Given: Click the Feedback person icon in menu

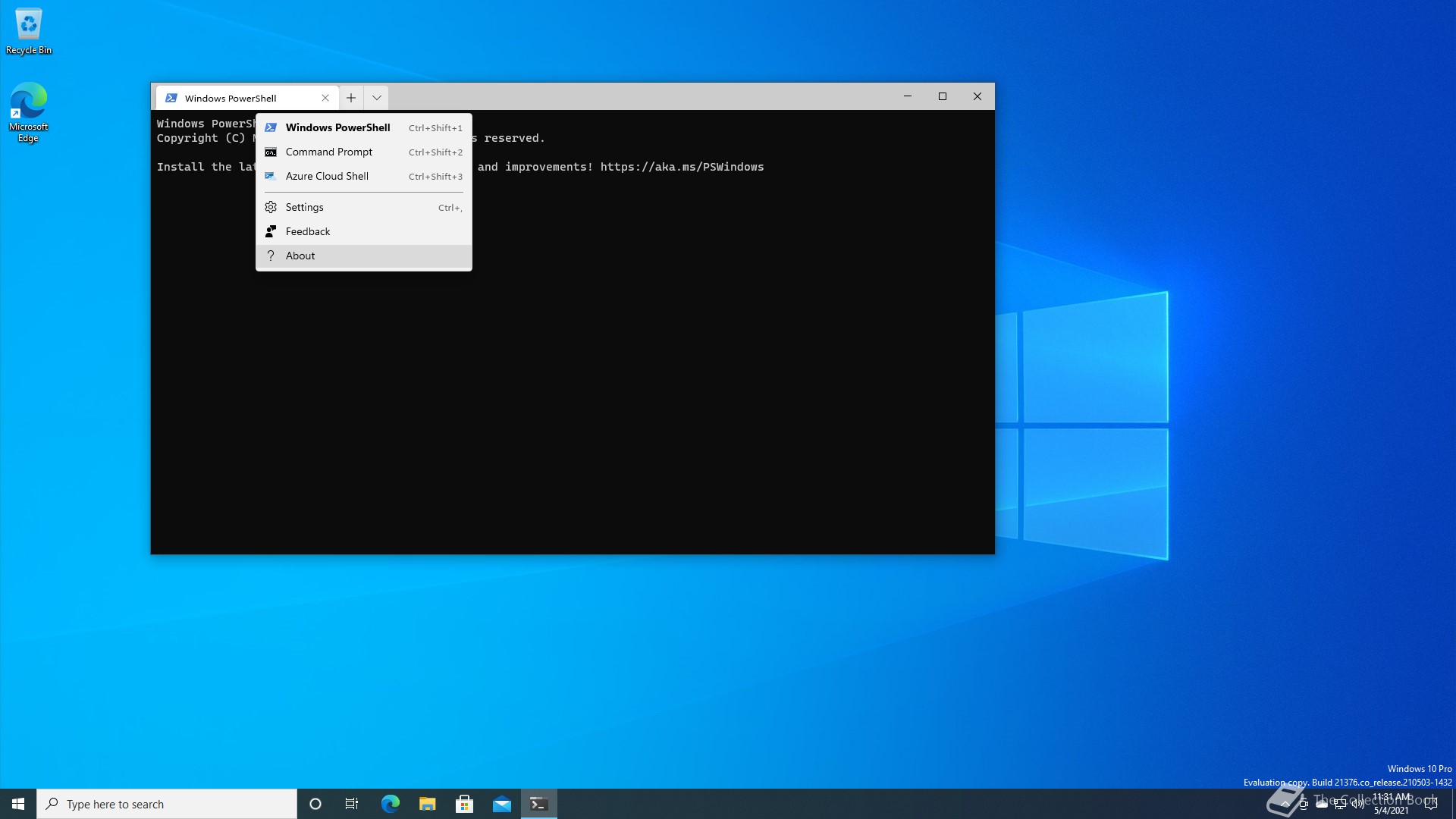Looking at the screenshot, I should click(x=271, y=231).
